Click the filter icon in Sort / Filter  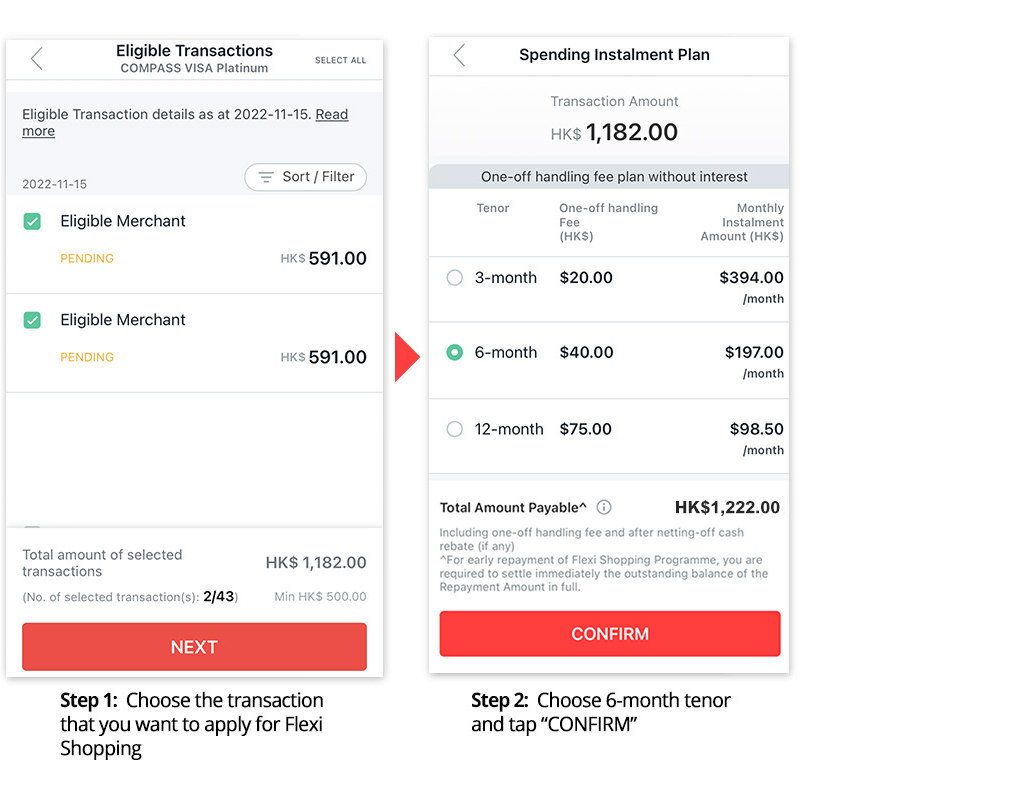266,177
